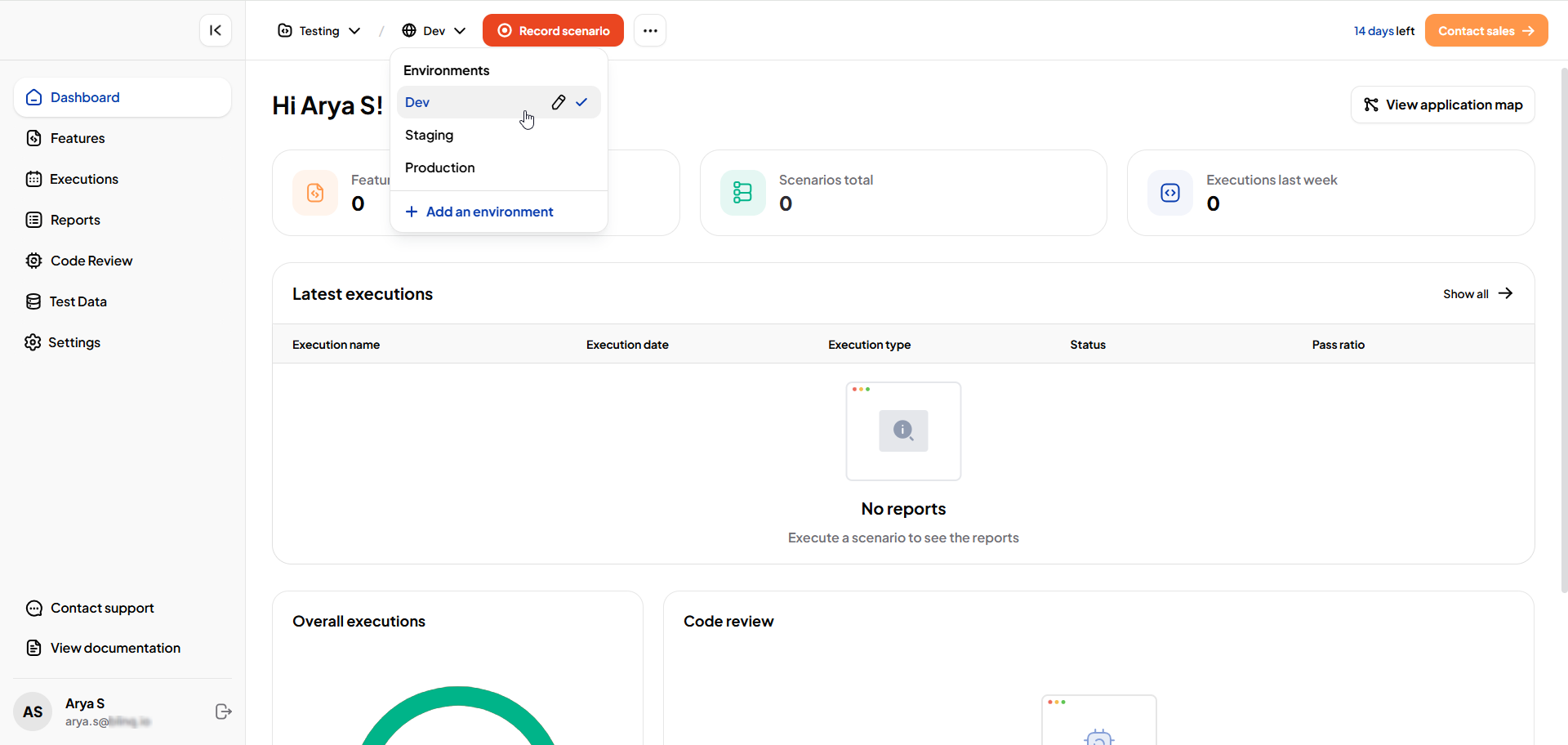Click the logout icon beside Arya S
1568x745 pixels.
pyautogui.click(x=223, y=712)
